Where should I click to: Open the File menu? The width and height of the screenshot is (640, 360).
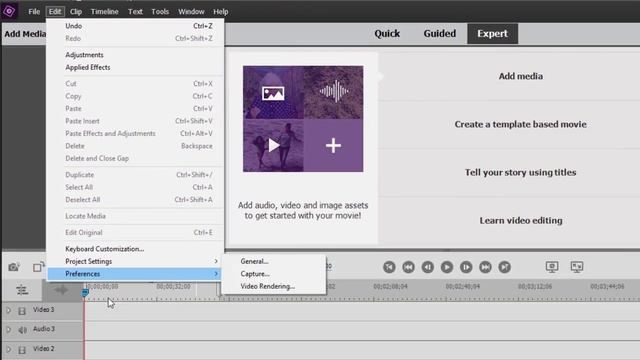click(34, 11)
